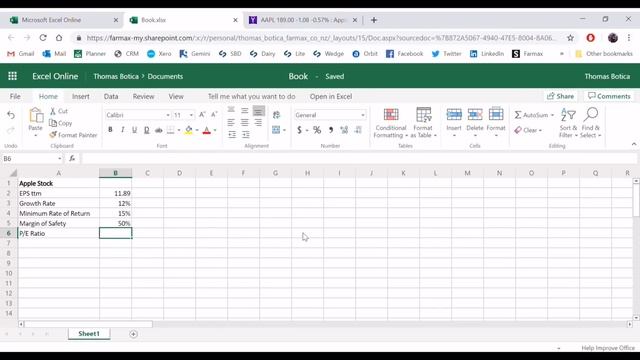The image size is (640, 360).
Task: Open the Find & Select menu
Action: [x=591, y=123]
